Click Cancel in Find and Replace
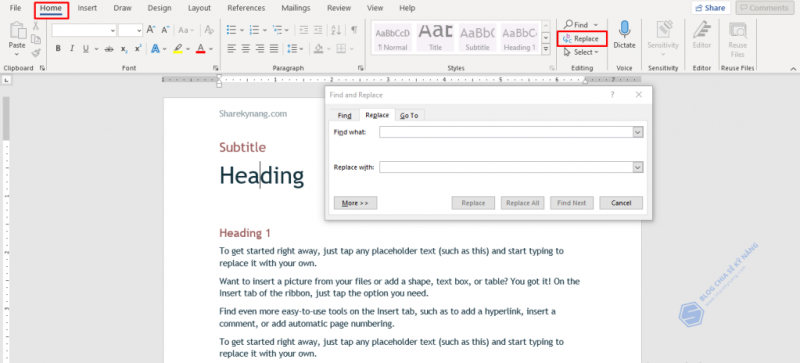The height and width of the screenshot is (363, 800). tap(621, 203)
